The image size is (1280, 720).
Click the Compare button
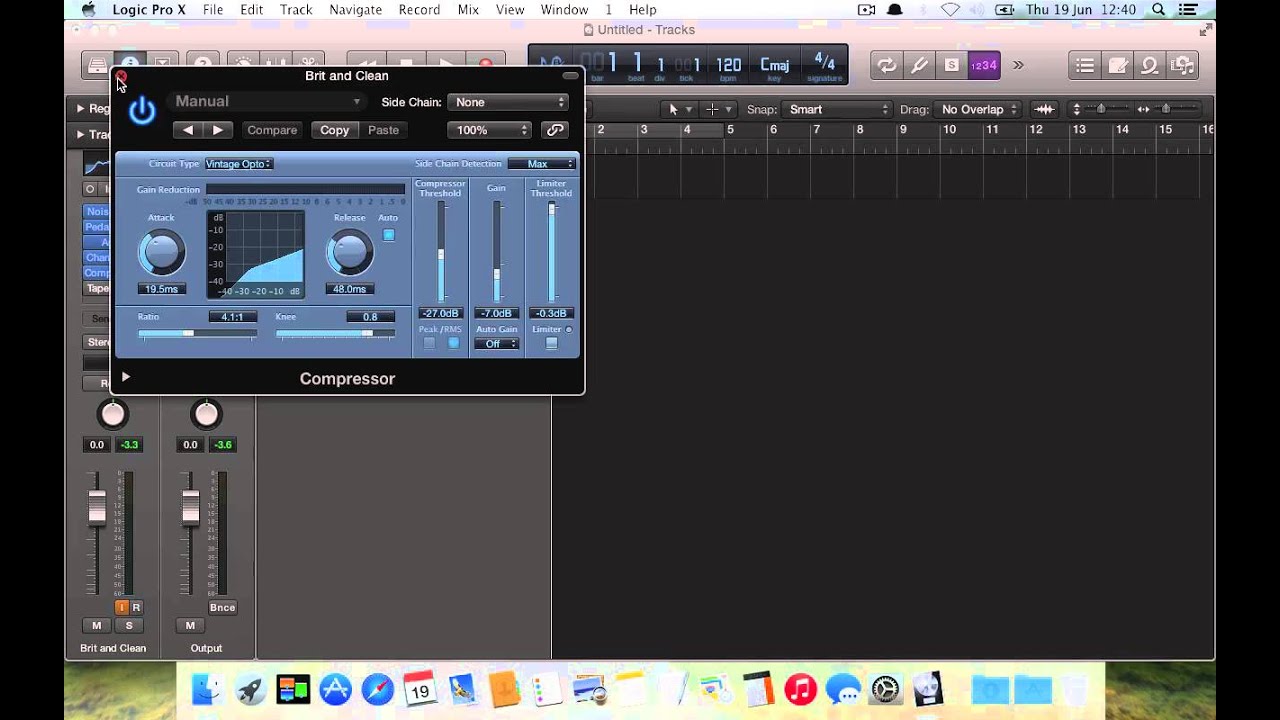[x=272, y=130]
